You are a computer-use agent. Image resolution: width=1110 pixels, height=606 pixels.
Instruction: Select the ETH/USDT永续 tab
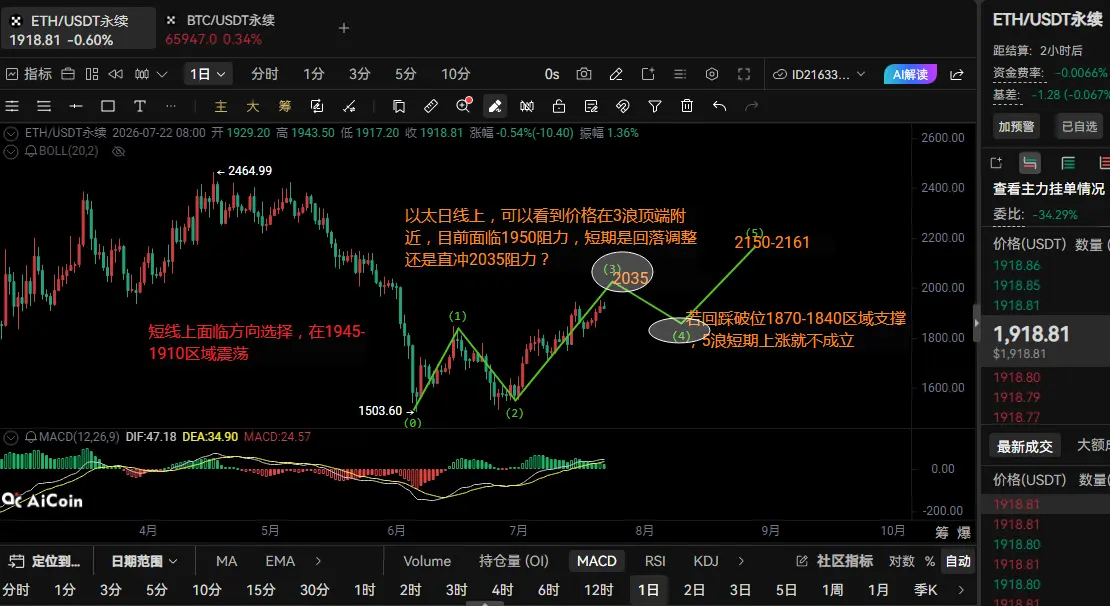pos(78,28)
